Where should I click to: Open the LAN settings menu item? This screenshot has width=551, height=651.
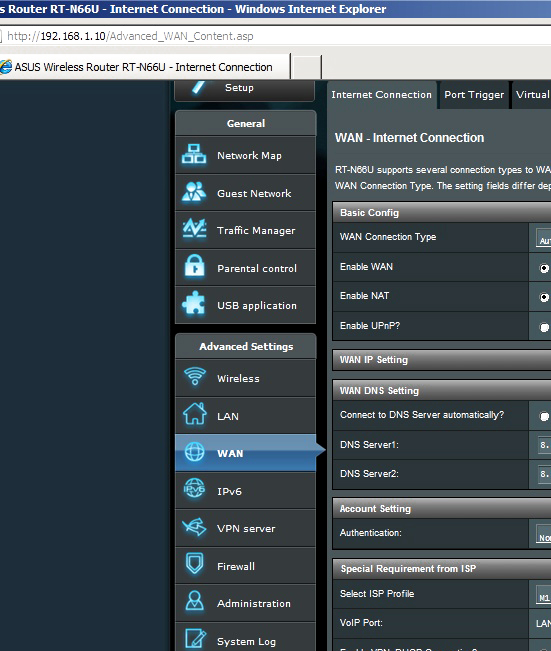pos(245,416)
